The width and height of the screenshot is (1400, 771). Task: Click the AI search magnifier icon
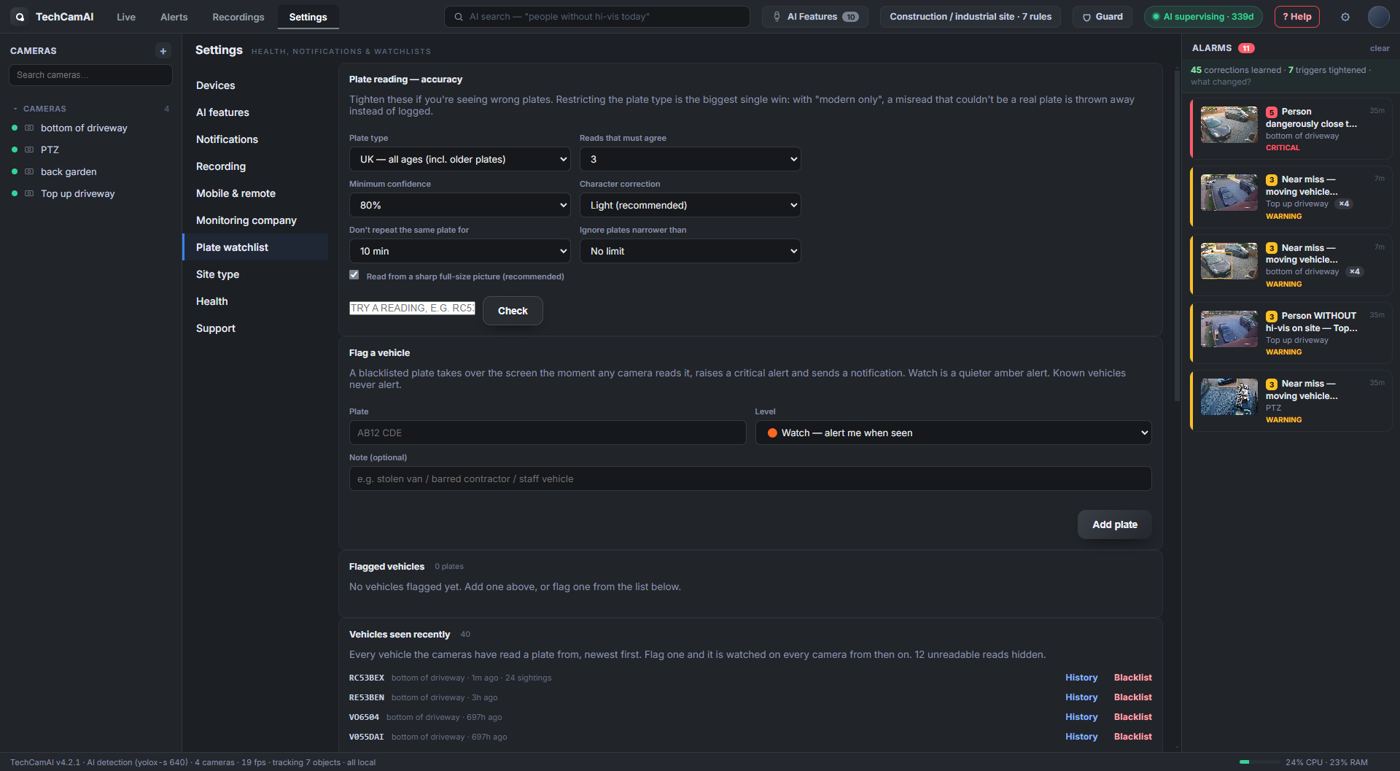point(459,17)
